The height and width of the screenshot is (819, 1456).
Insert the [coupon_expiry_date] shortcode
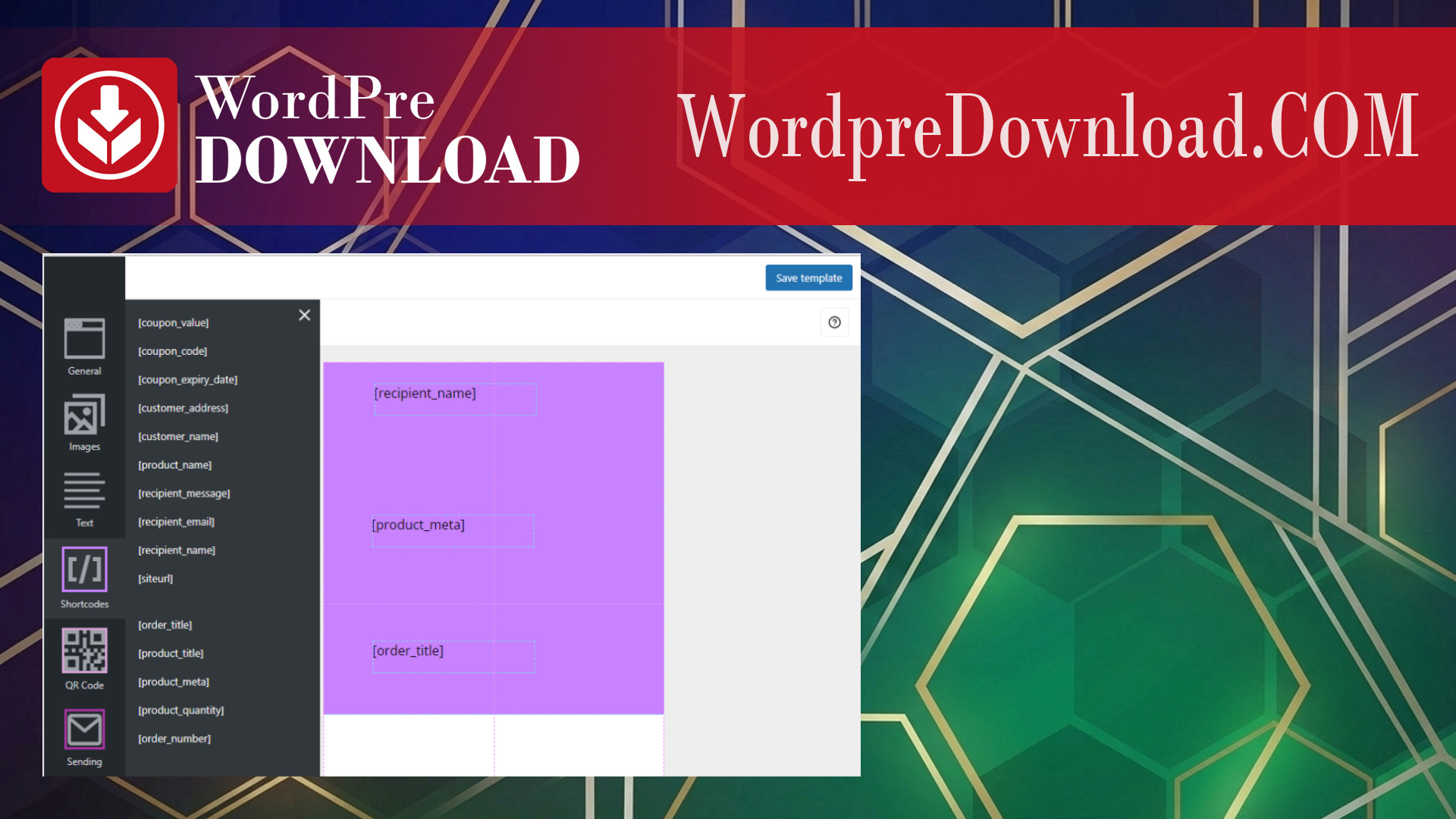187,379
